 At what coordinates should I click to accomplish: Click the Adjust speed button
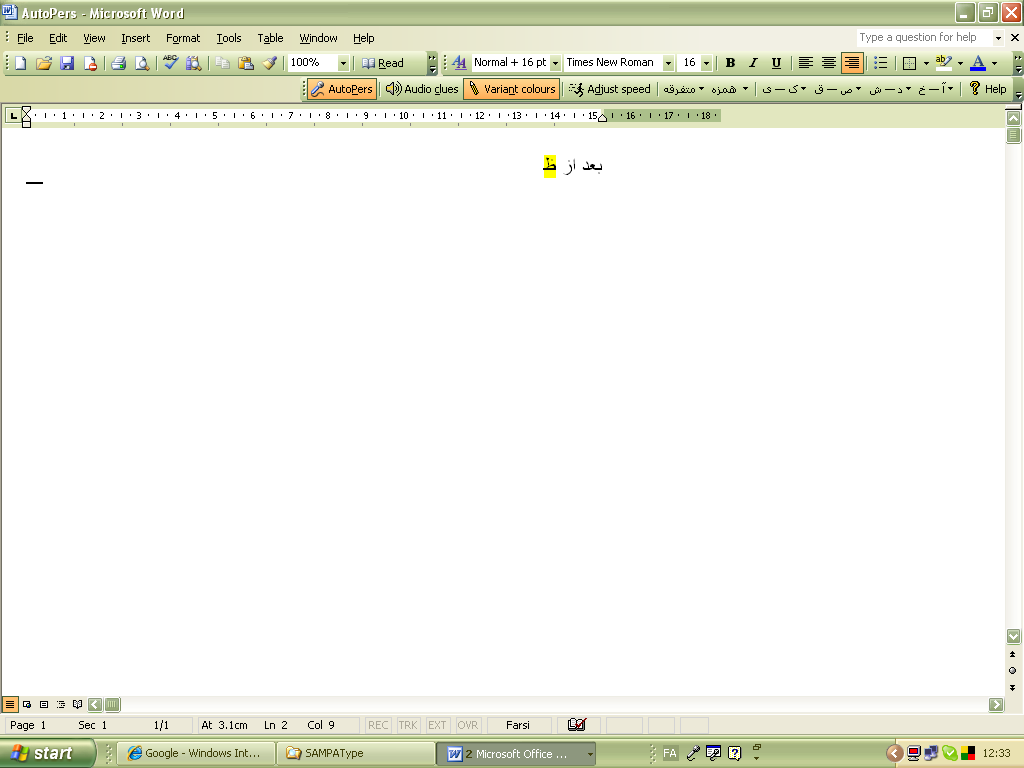point(609,89)
